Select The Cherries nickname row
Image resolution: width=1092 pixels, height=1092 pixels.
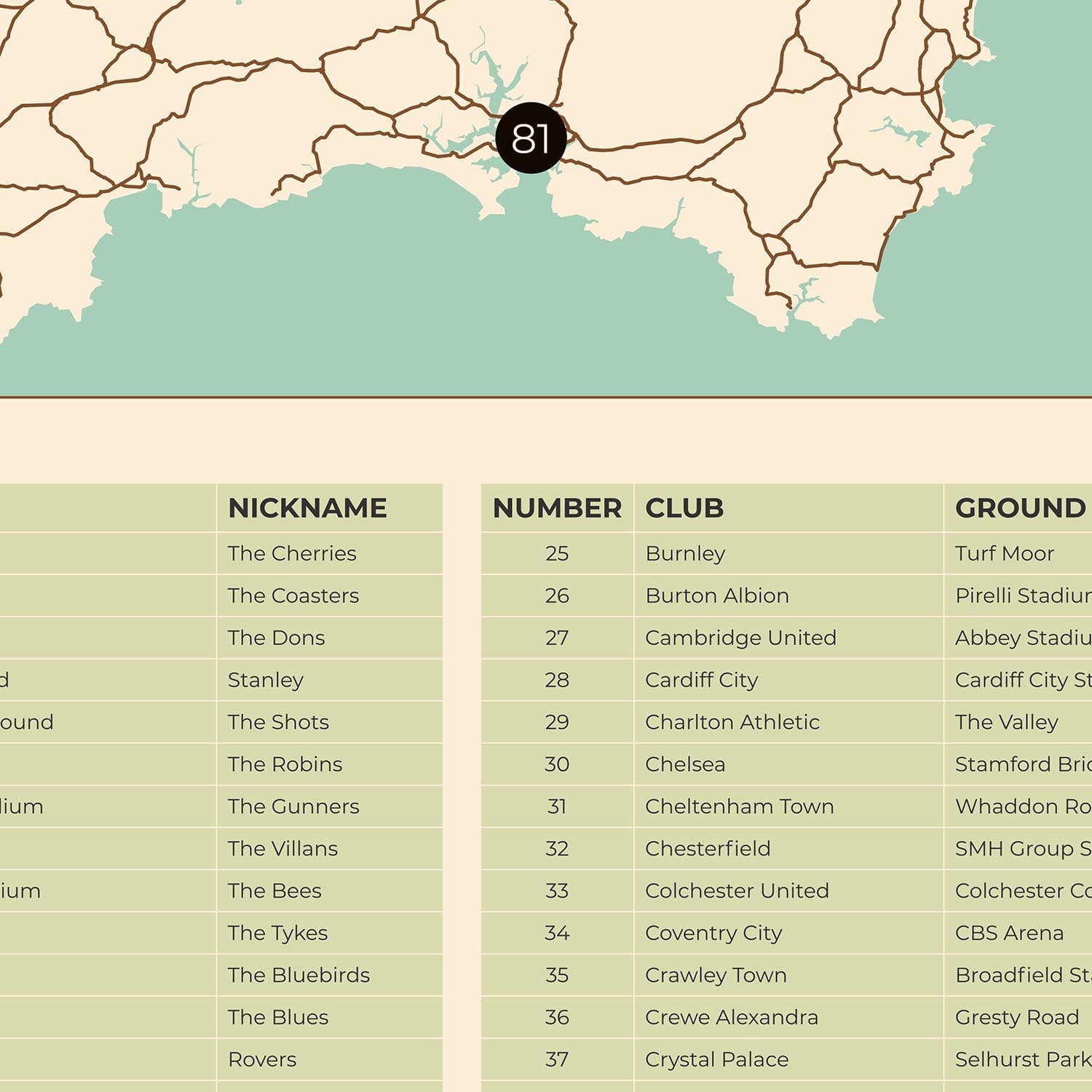click(292, 553)
